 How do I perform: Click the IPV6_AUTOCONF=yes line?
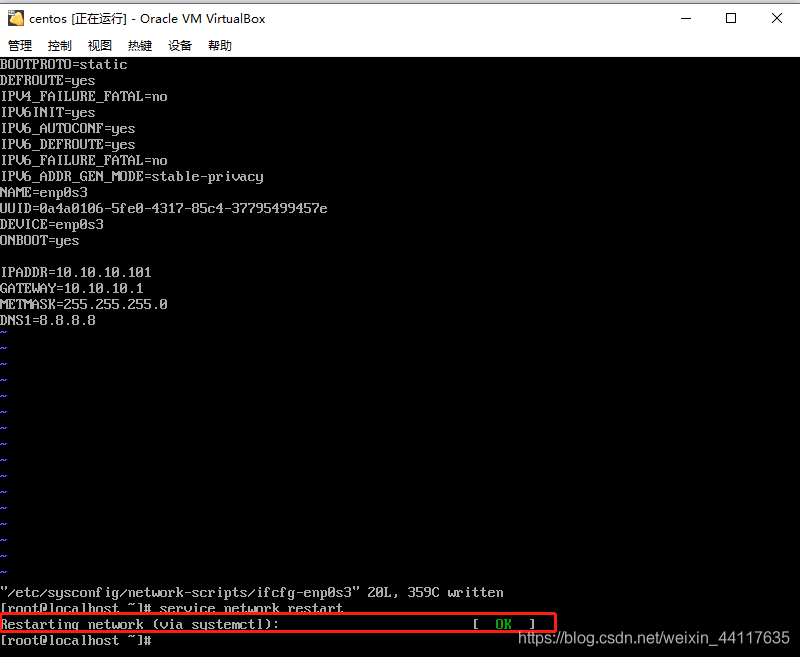(x=68, y=129)
